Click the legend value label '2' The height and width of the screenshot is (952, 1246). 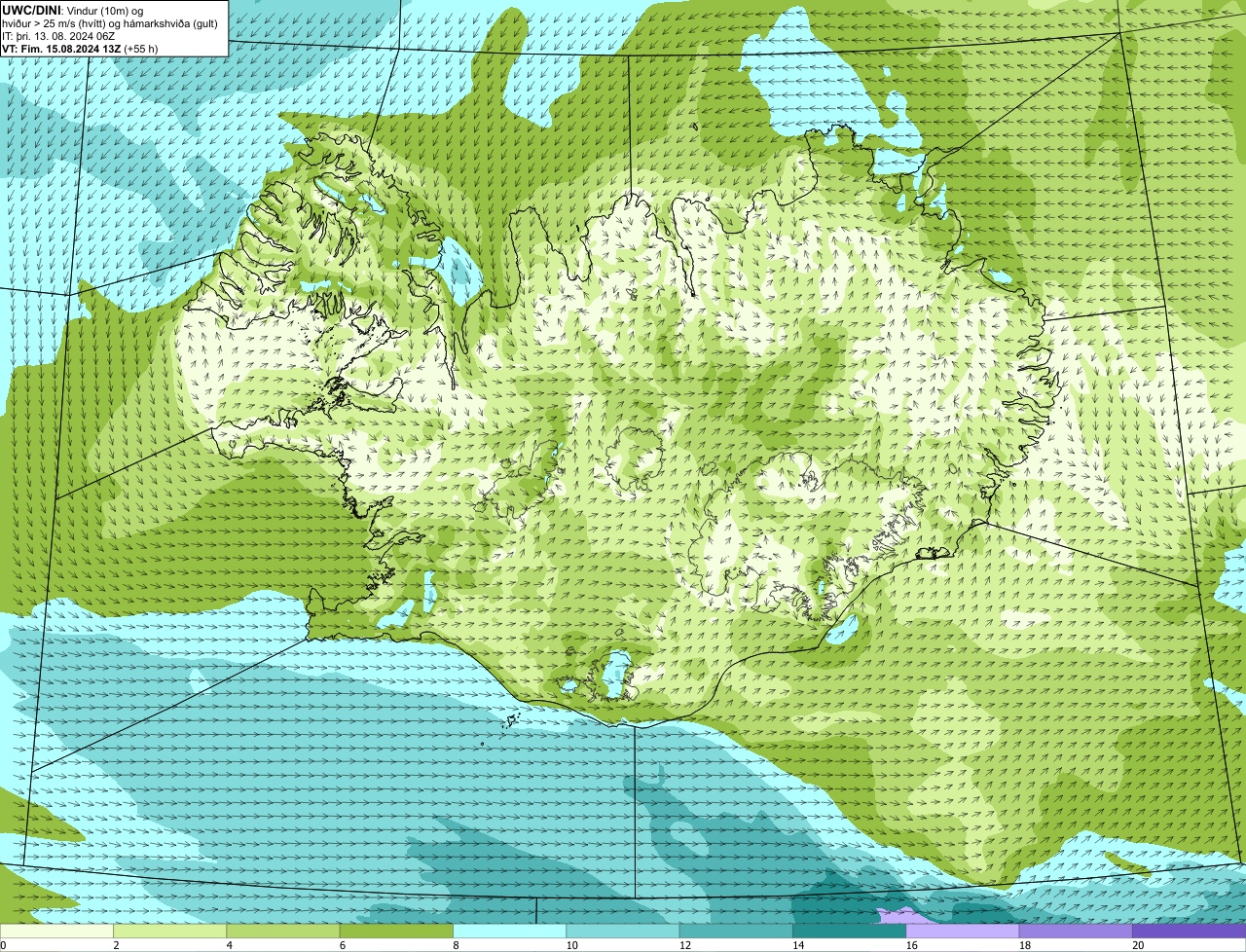coord(116,945)
